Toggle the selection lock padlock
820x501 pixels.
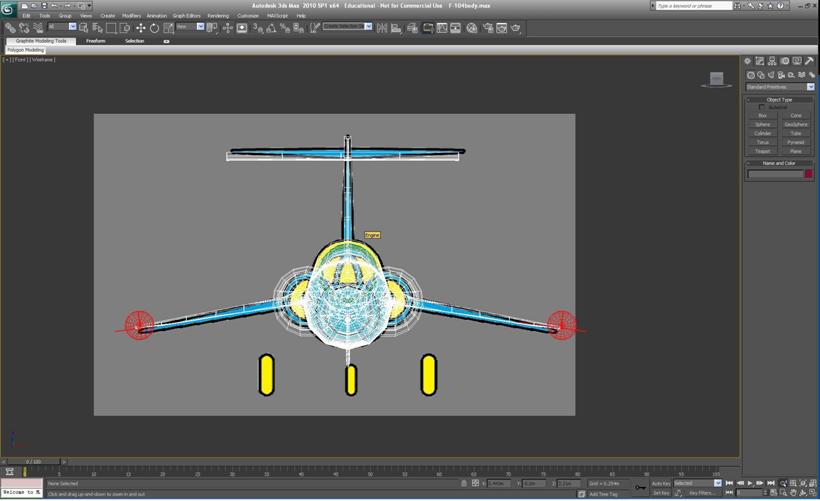point(464,484)
